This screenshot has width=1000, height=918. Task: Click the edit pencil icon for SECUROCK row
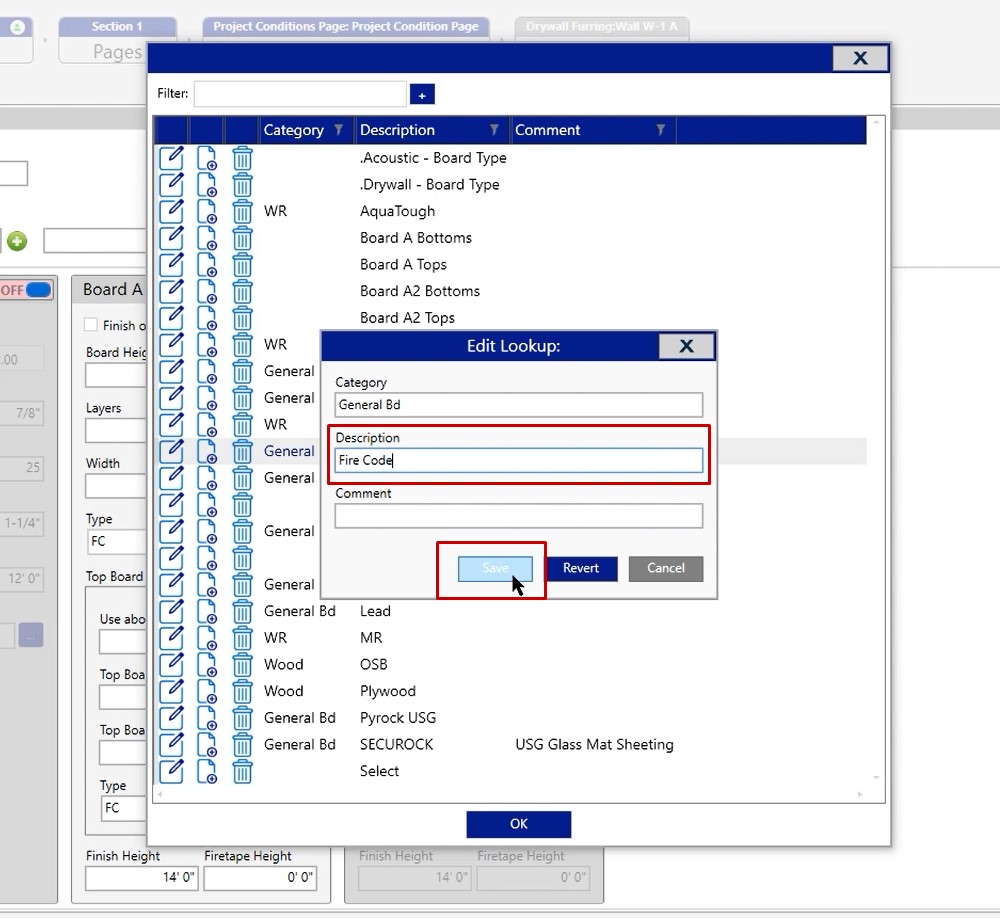171,744
